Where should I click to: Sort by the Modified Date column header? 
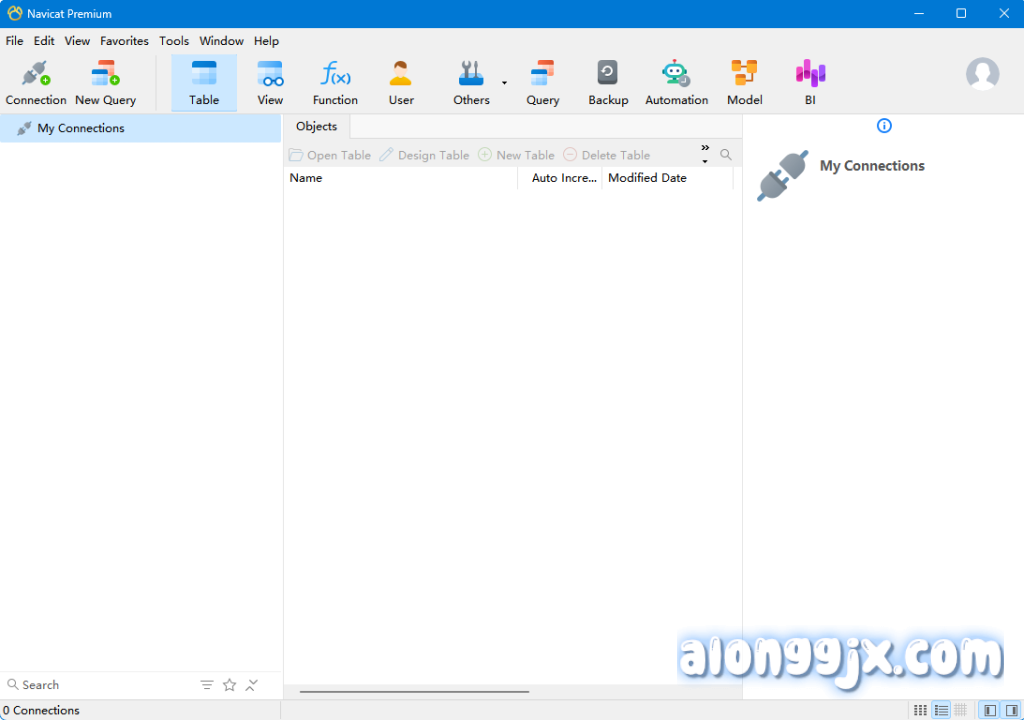[x=647, y=178]
